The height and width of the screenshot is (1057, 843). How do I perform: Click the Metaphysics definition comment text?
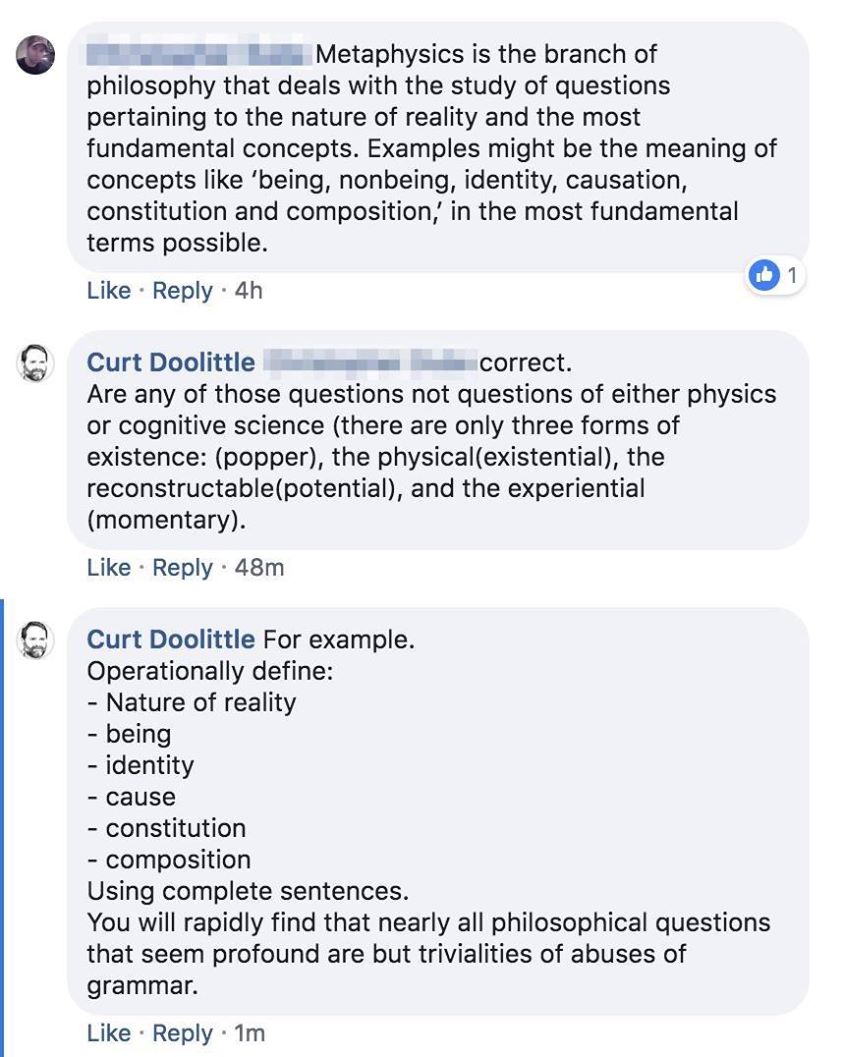tap(430, 150)
